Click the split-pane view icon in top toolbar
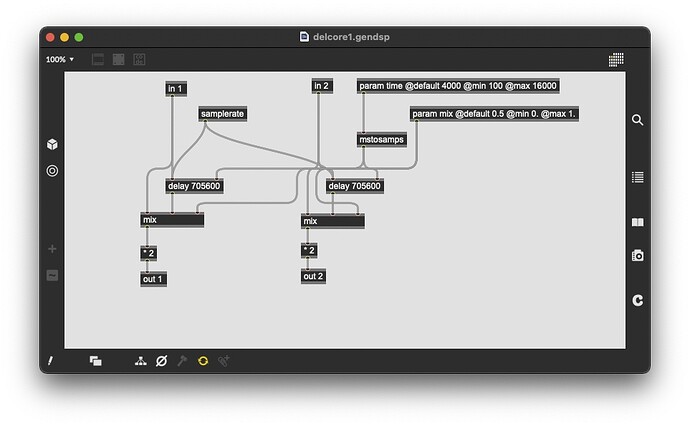 coord(118,59)
